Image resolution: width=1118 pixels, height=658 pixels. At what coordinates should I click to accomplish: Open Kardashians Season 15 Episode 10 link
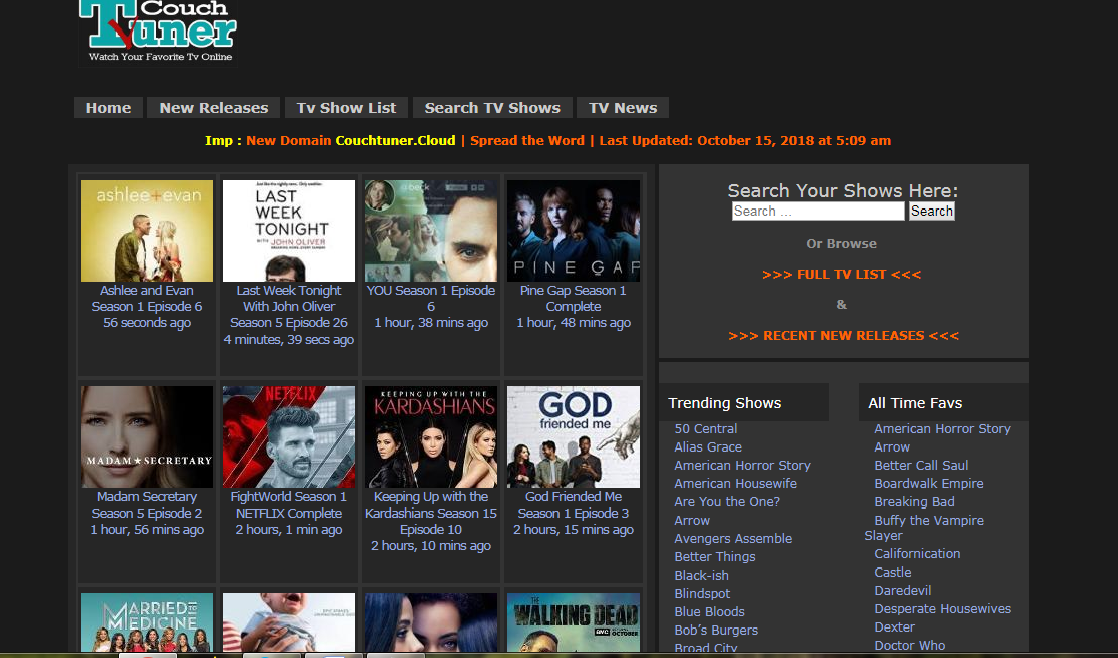point(431,513)
